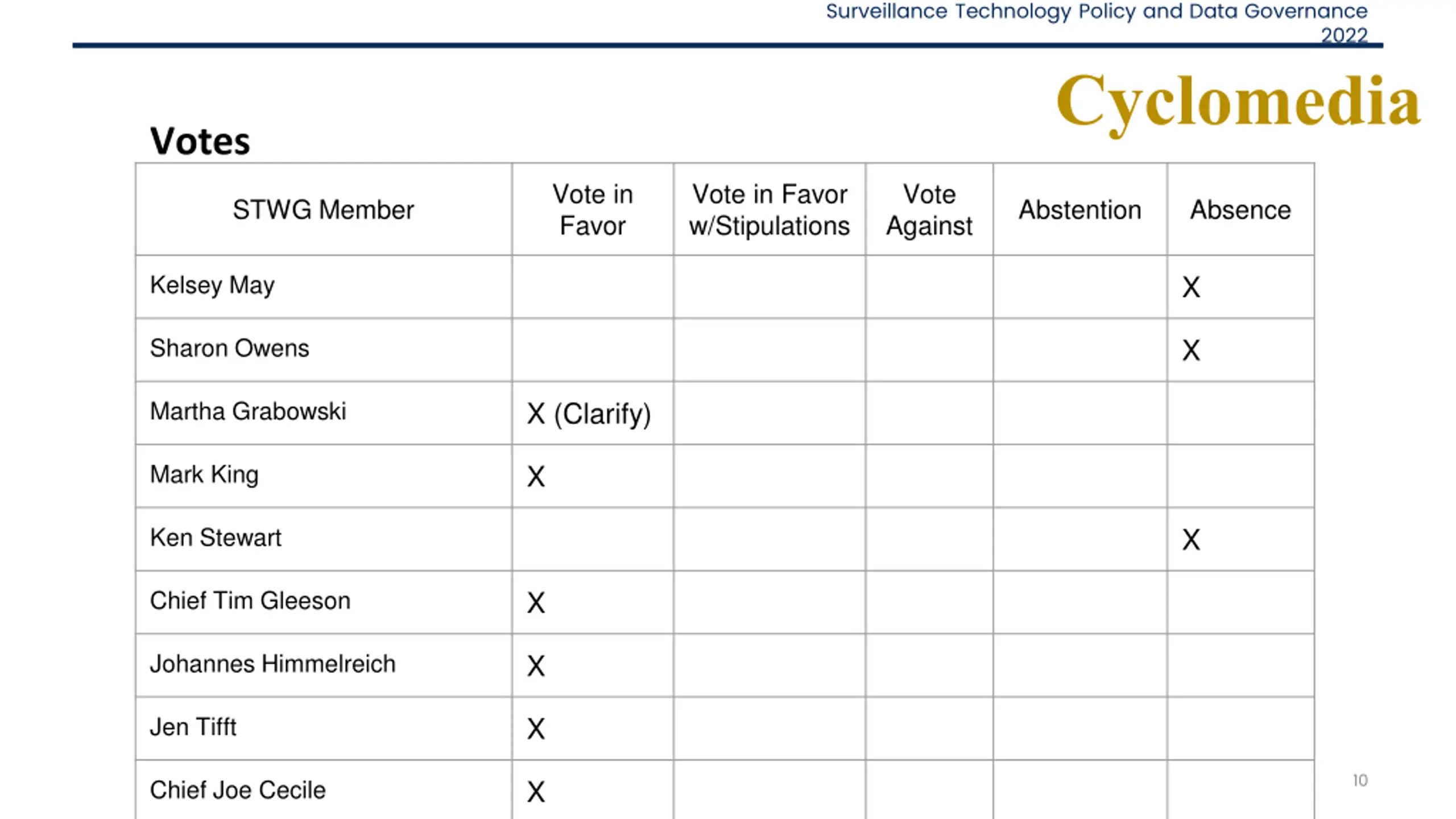Select the STWG Member column header
Image resolution: width=1456 pixels, height=819 pixels.
click(x=323, y=210)
